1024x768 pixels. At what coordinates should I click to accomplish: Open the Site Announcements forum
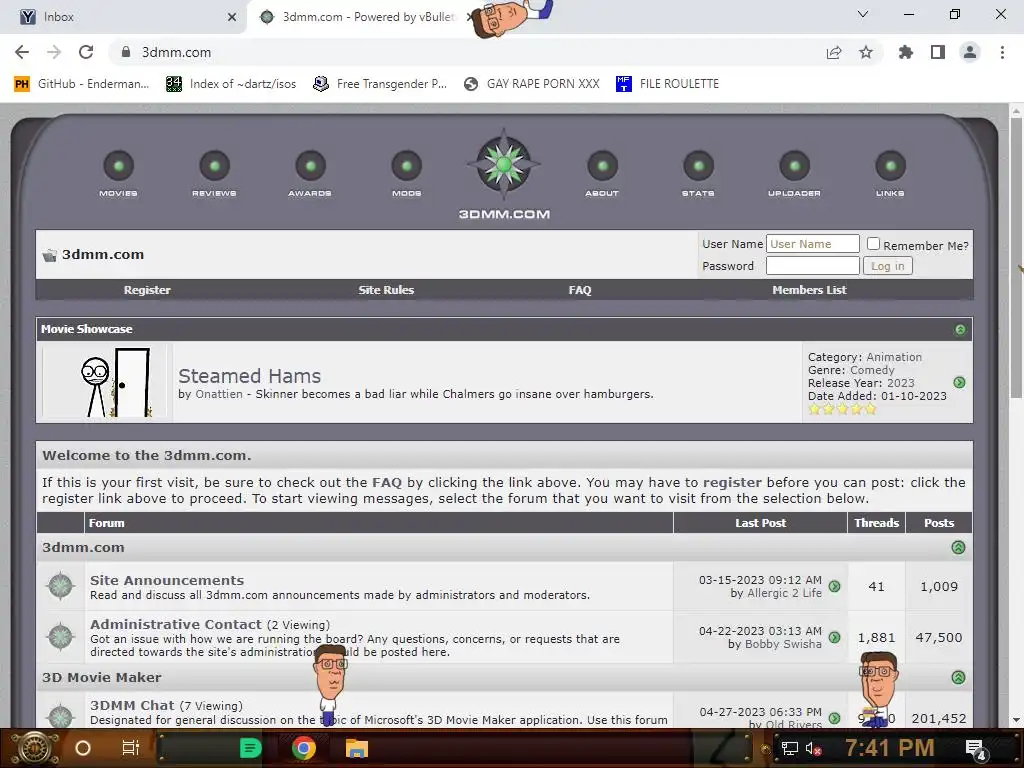click(167, 580)
